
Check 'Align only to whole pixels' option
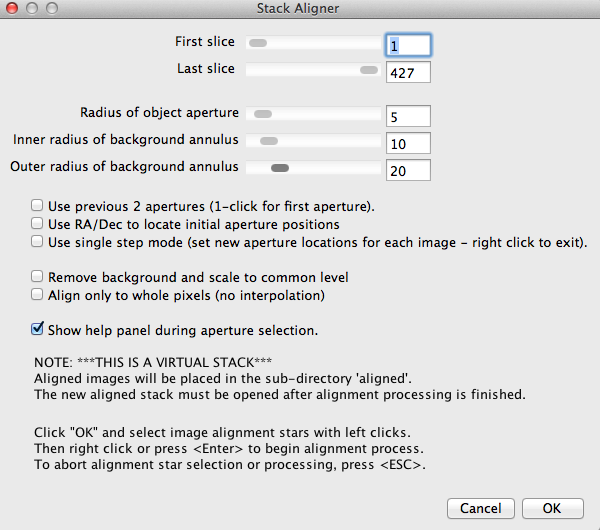38,295
